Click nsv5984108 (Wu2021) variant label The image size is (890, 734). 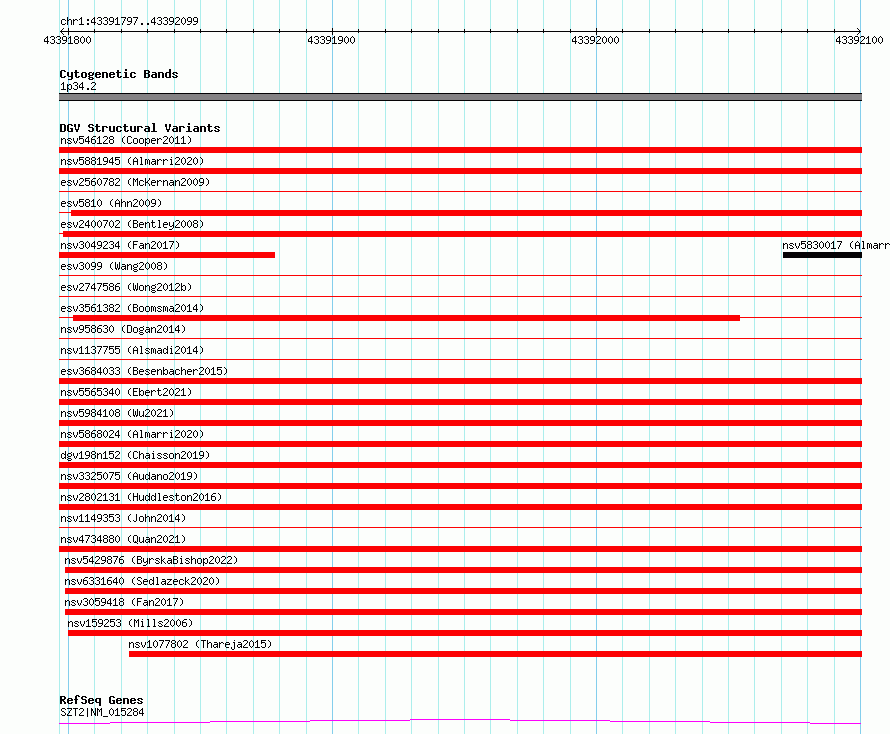click(x=117, y=413)
